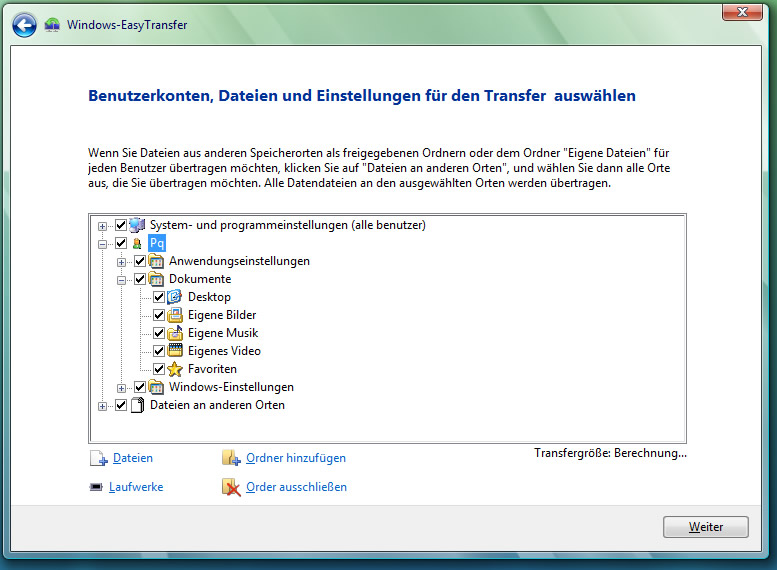Open the Dateien link

[133, 458]
